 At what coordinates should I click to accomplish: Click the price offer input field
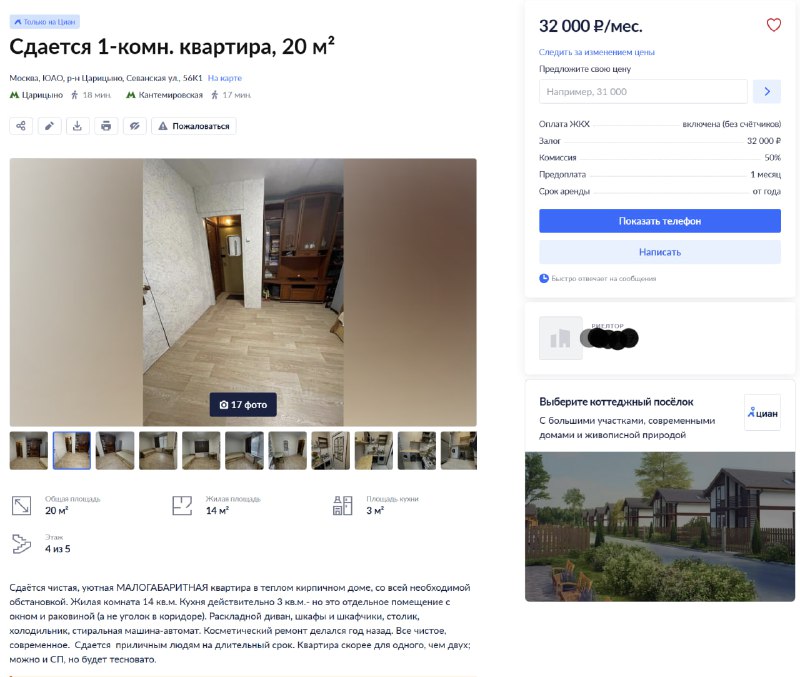click(643, 92)
